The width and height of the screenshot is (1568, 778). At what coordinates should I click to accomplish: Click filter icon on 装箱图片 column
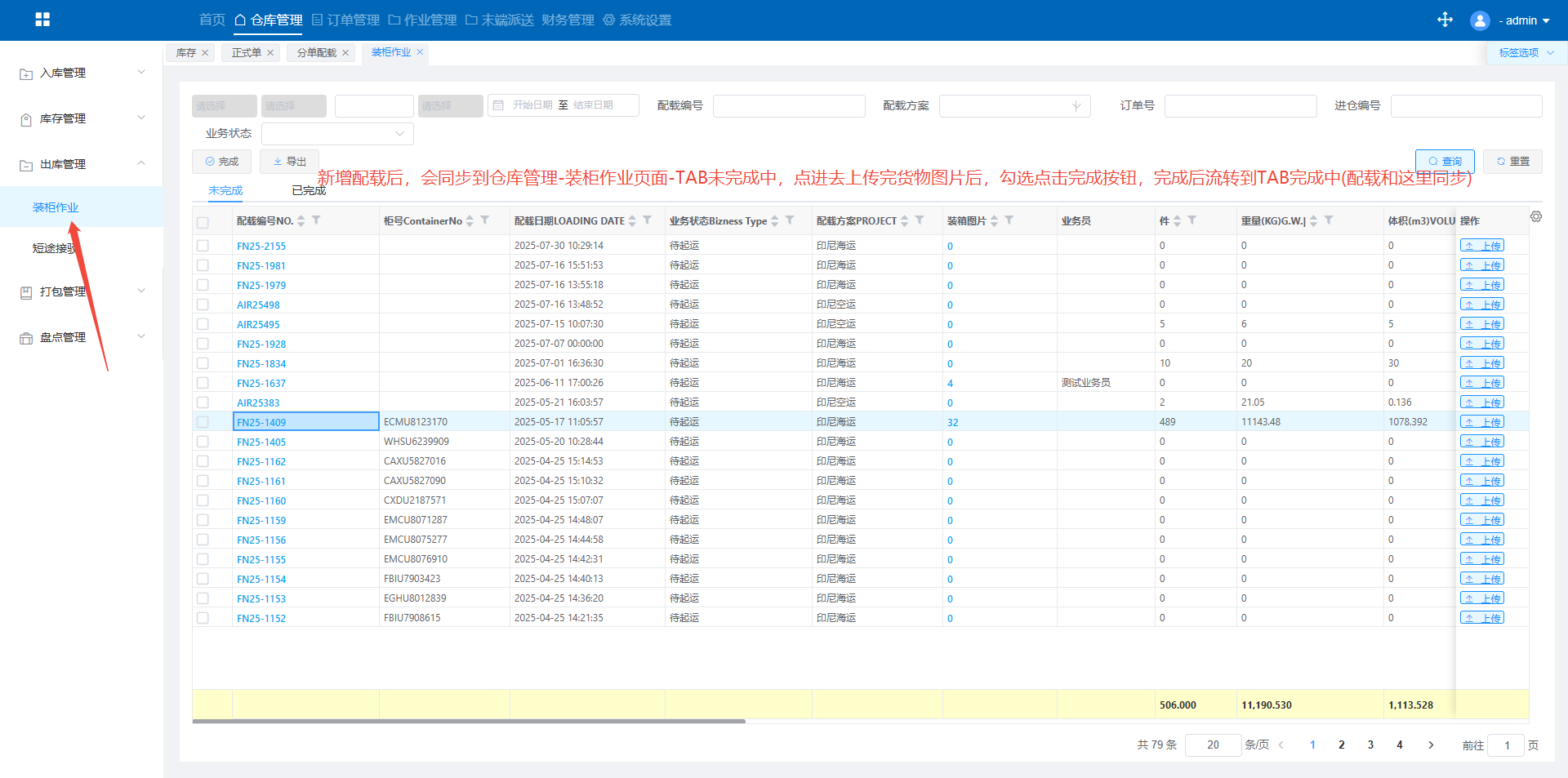(1009, 220)
